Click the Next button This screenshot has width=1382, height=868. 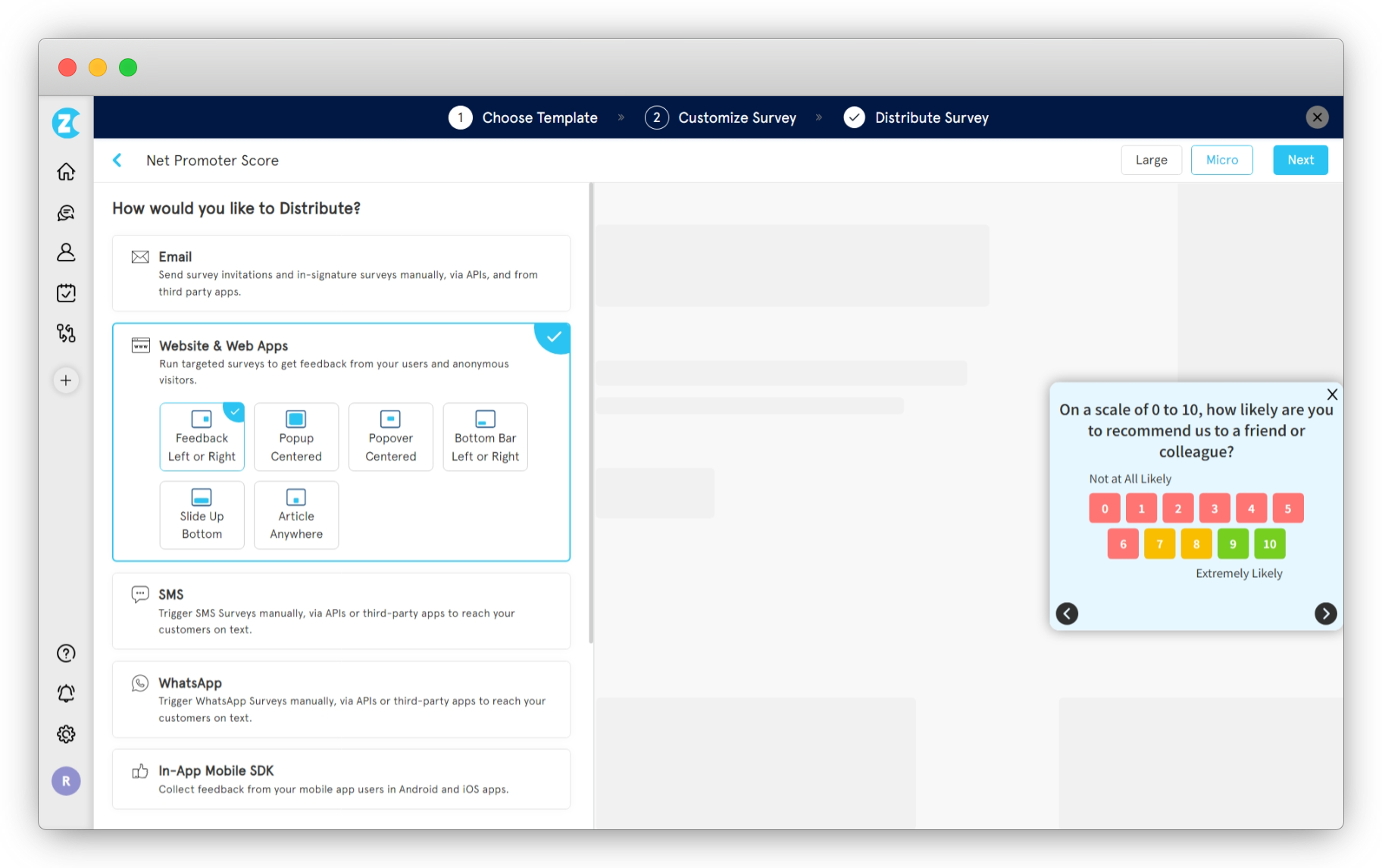coord(1300,160)
